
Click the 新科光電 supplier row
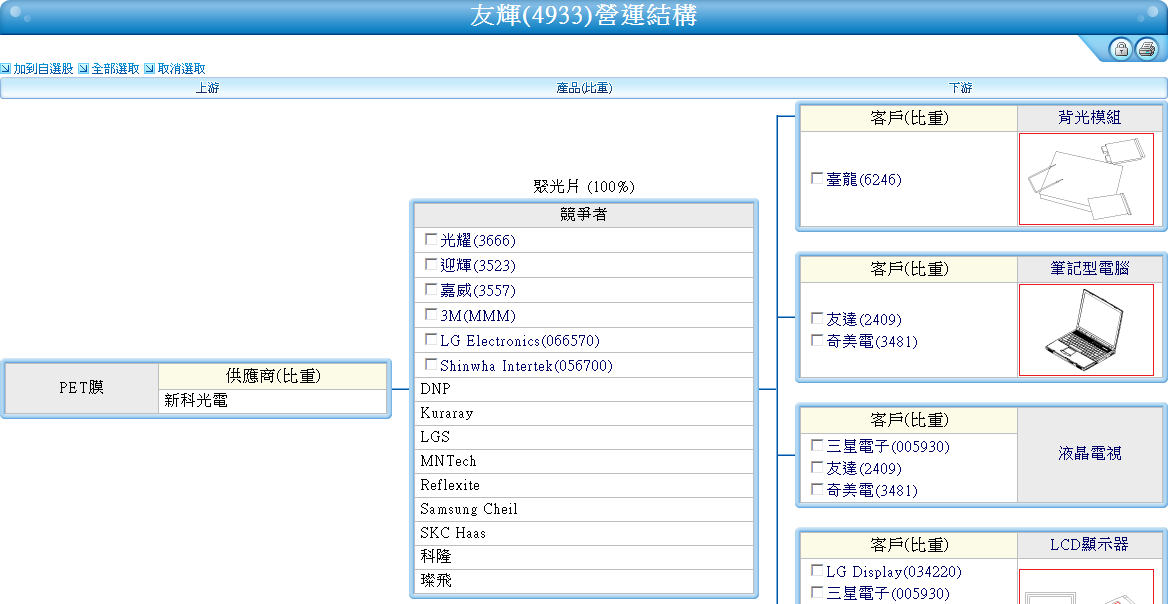(273, 401)
